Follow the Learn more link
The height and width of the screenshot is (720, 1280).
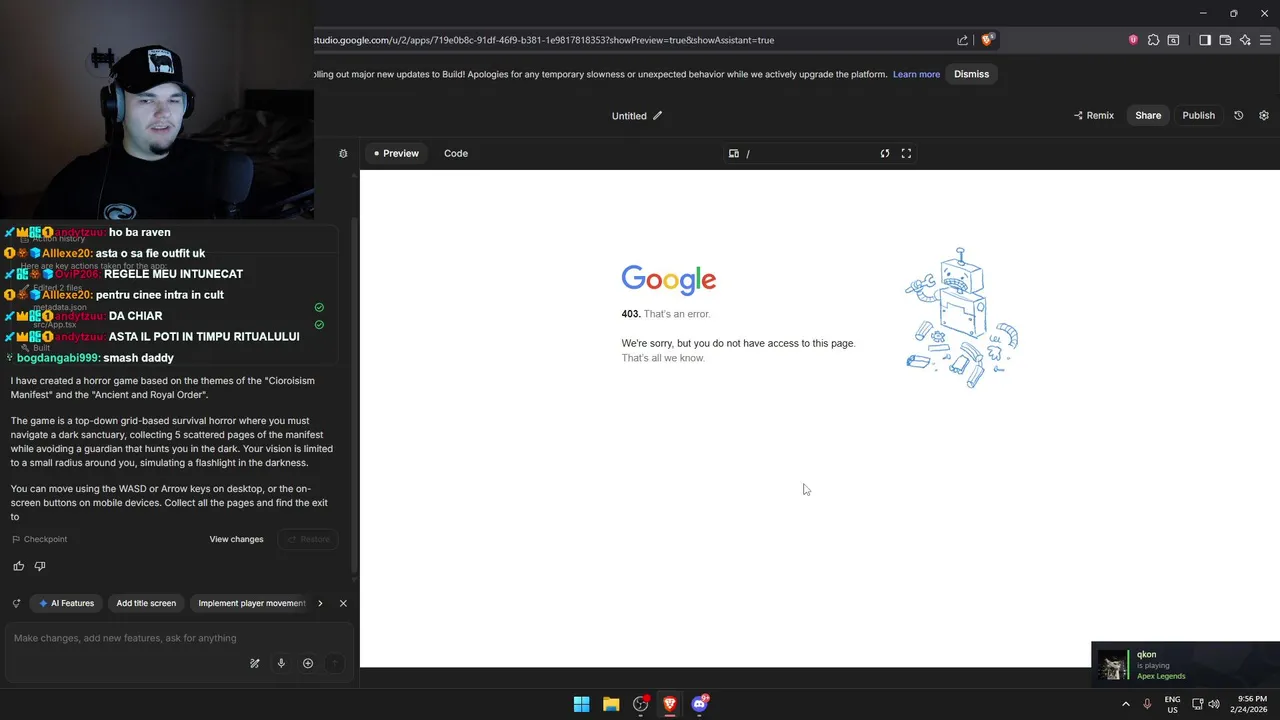(x=916, y=74)
